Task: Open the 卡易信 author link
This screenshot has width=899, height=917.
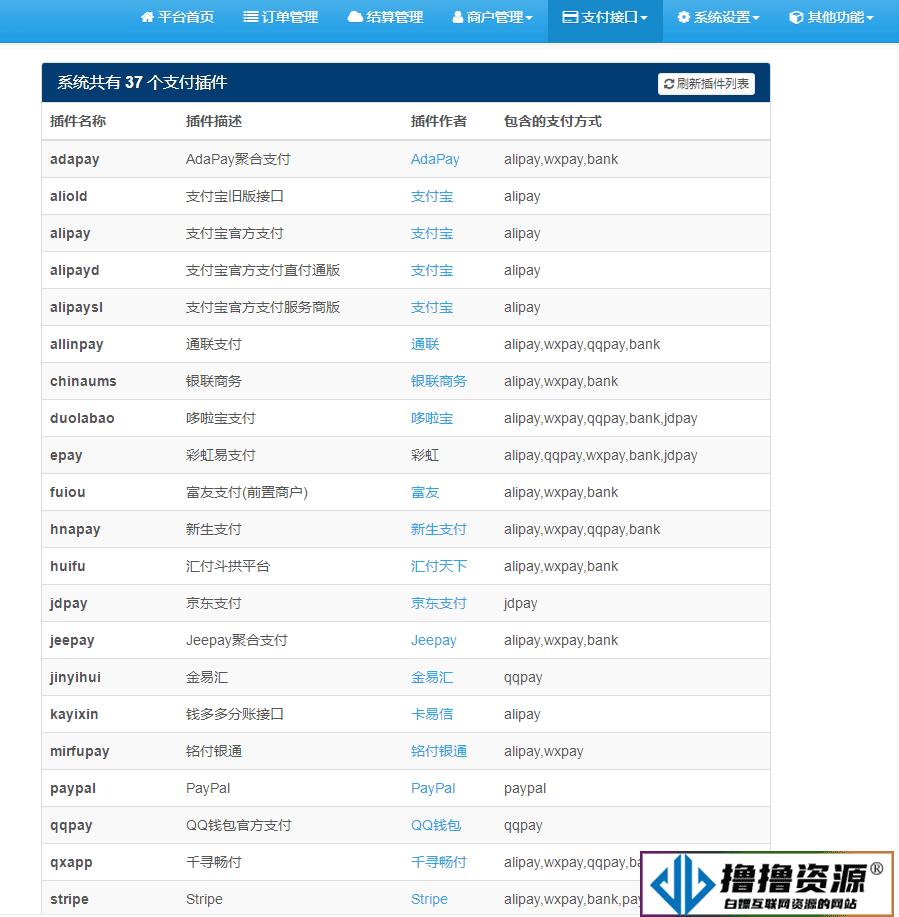Action: pyautogui.click(x=432, y=714)
